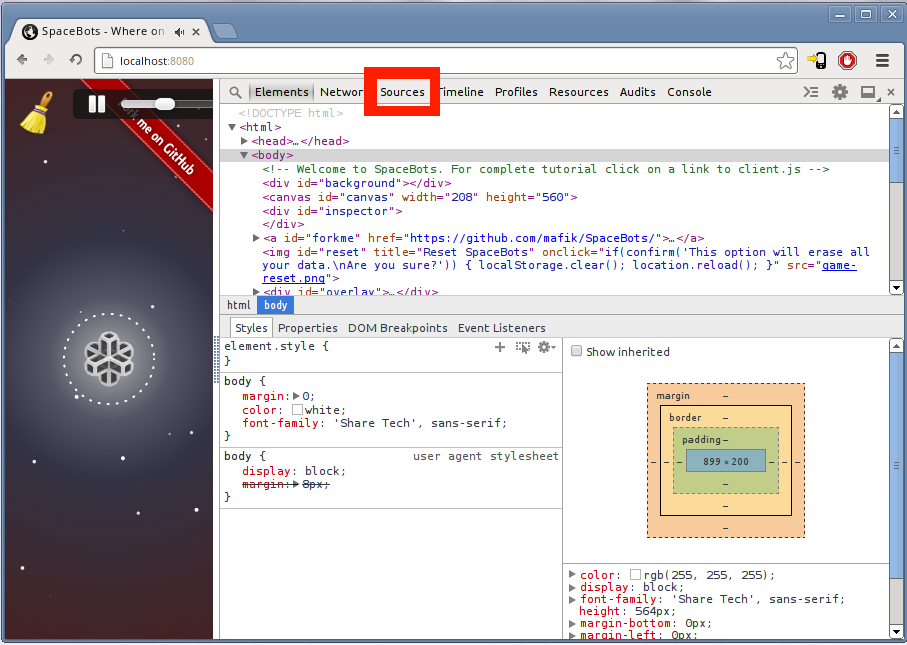Pause the SpaceBots game
The width and height of the screenshot is (907, 645).
(x=97, y=104)
